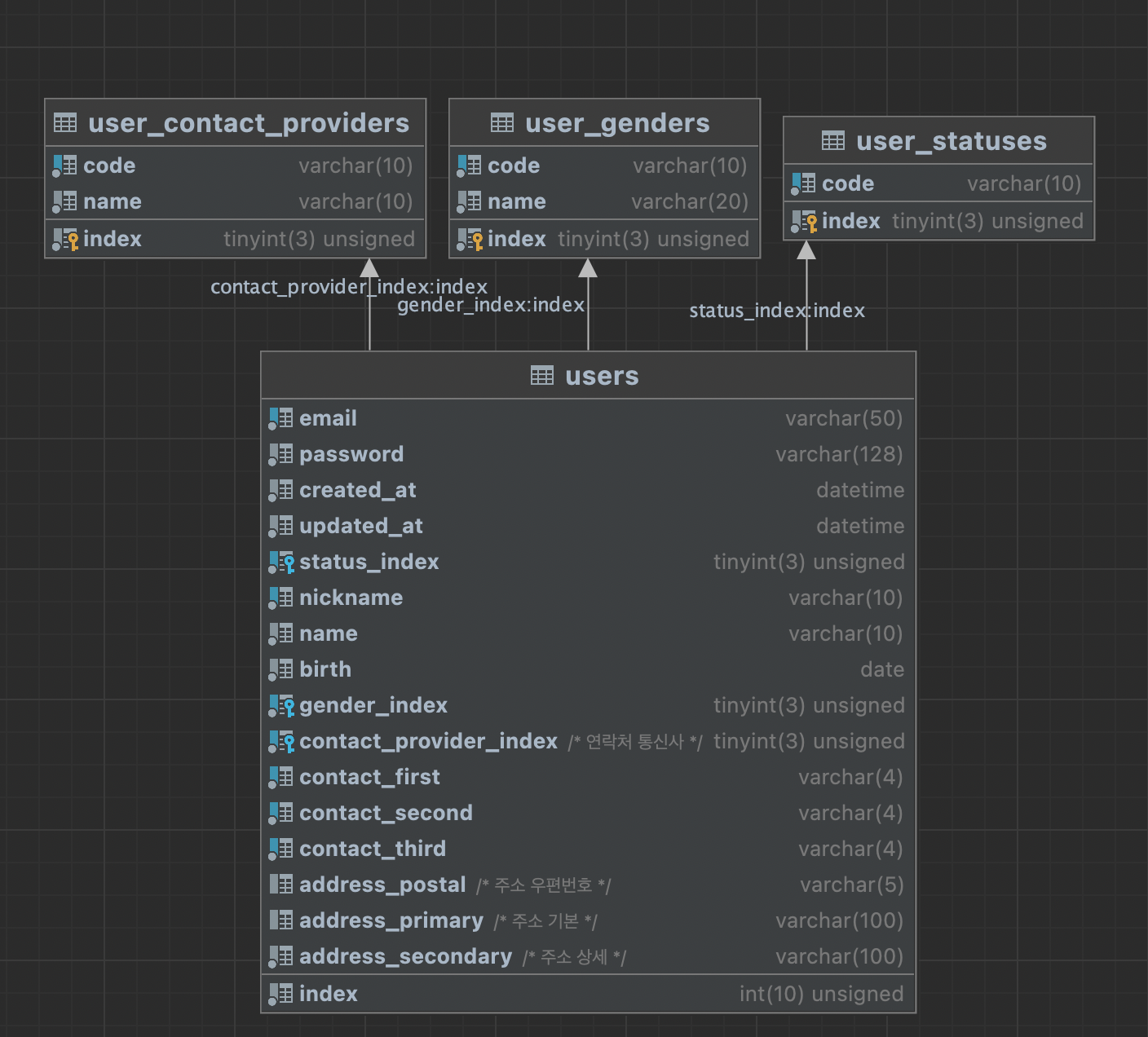This screenshot has height=1037, width=1148.
Task: Select the users table title
Action: click(602, 376)
